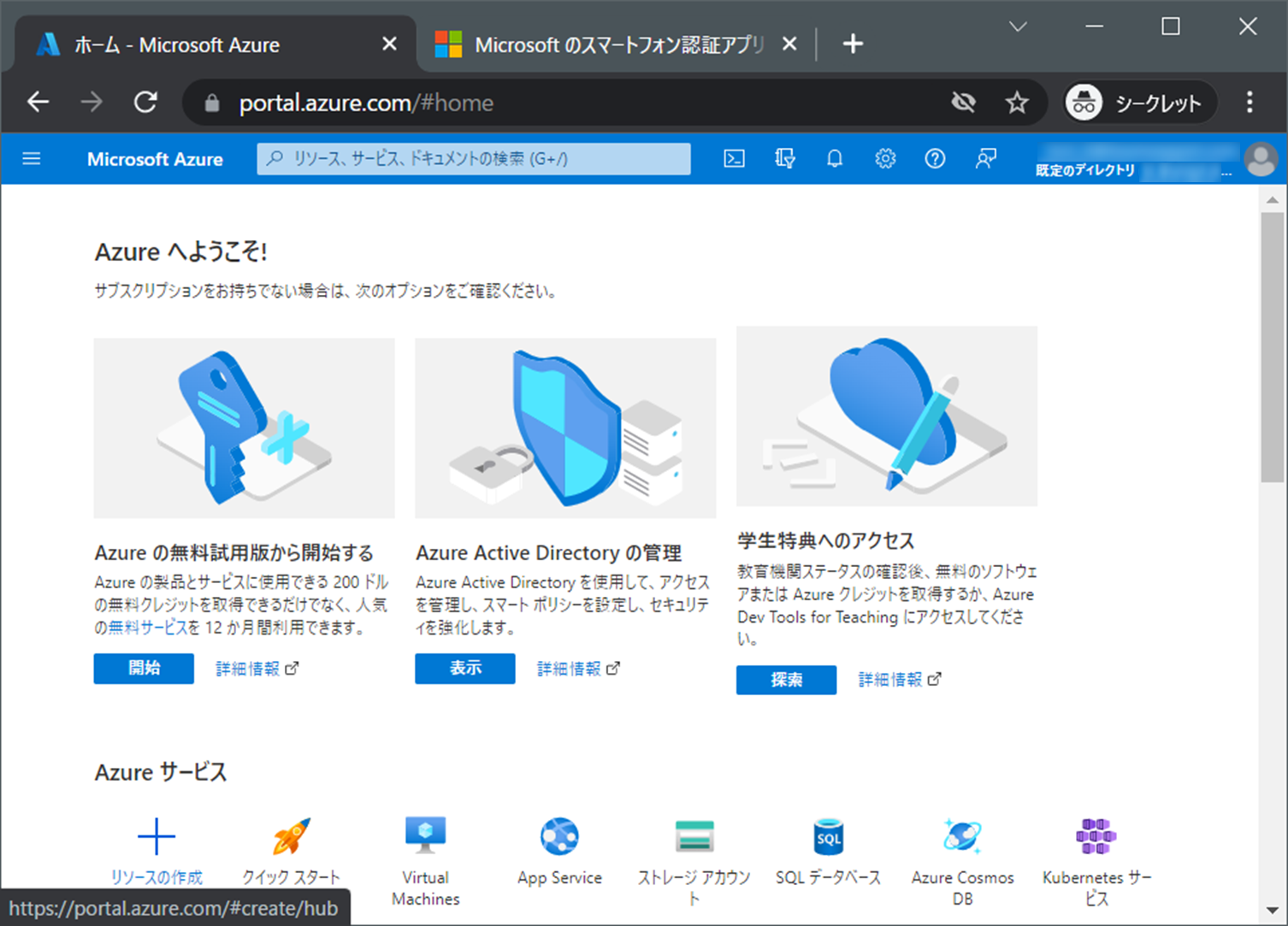Open the Virtual Machines service icon

click(x=426, y=835)
